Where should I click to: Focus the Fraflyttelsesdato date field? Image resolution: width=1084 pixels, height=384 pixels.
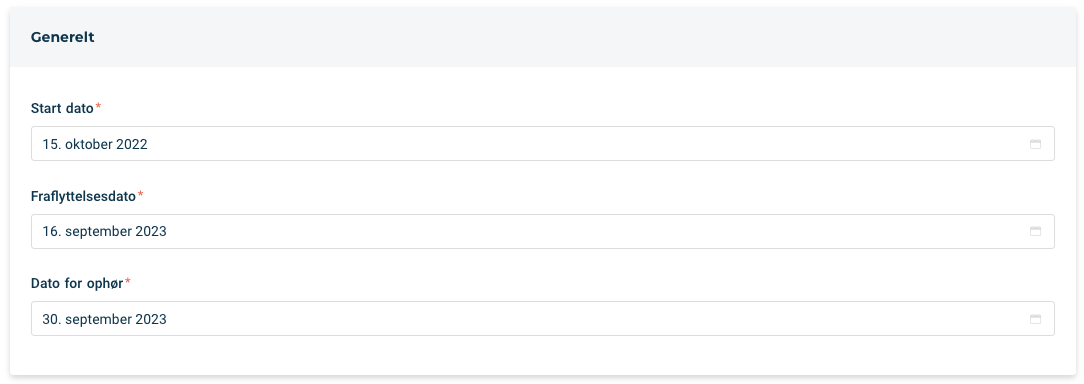click(543, 231)
